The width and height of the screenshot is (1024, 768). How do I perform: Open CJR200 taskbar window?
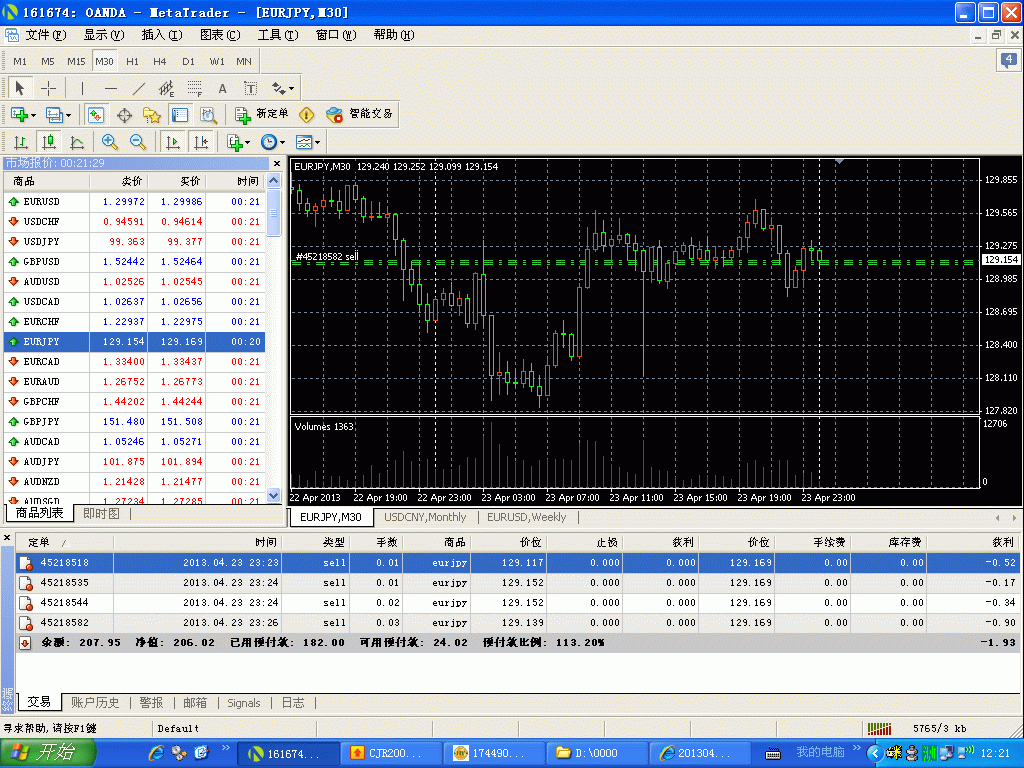tap(391, 753)
